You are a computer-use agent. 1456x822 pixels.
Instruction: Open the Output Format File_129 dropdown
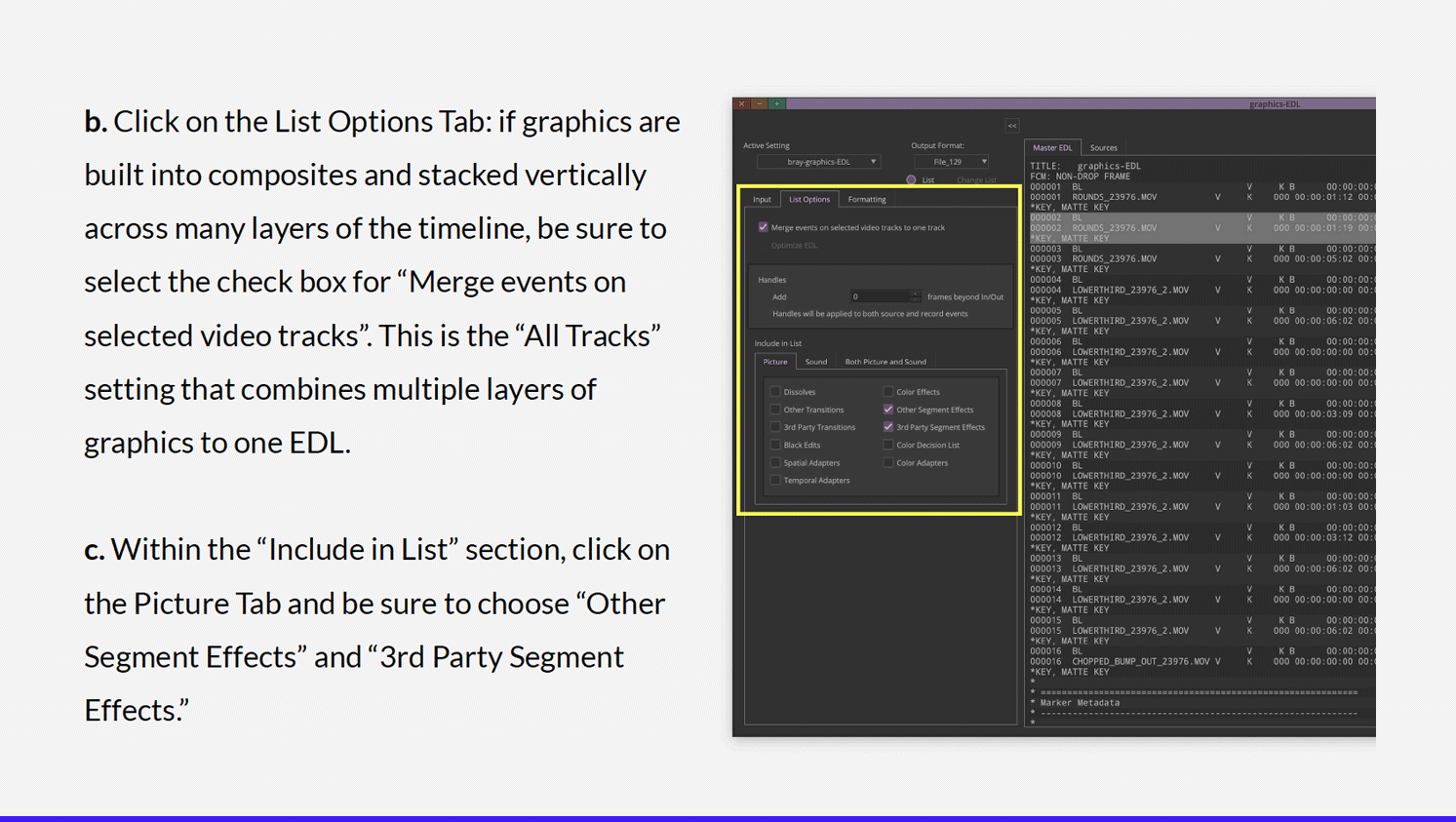(952, 162)
